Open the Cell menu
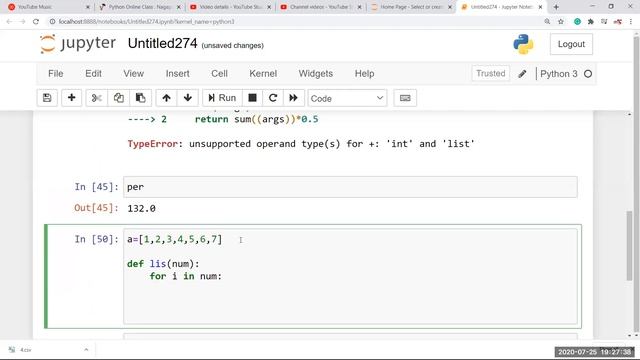Viewport: 640px width, 360px height. click(219, 73)
